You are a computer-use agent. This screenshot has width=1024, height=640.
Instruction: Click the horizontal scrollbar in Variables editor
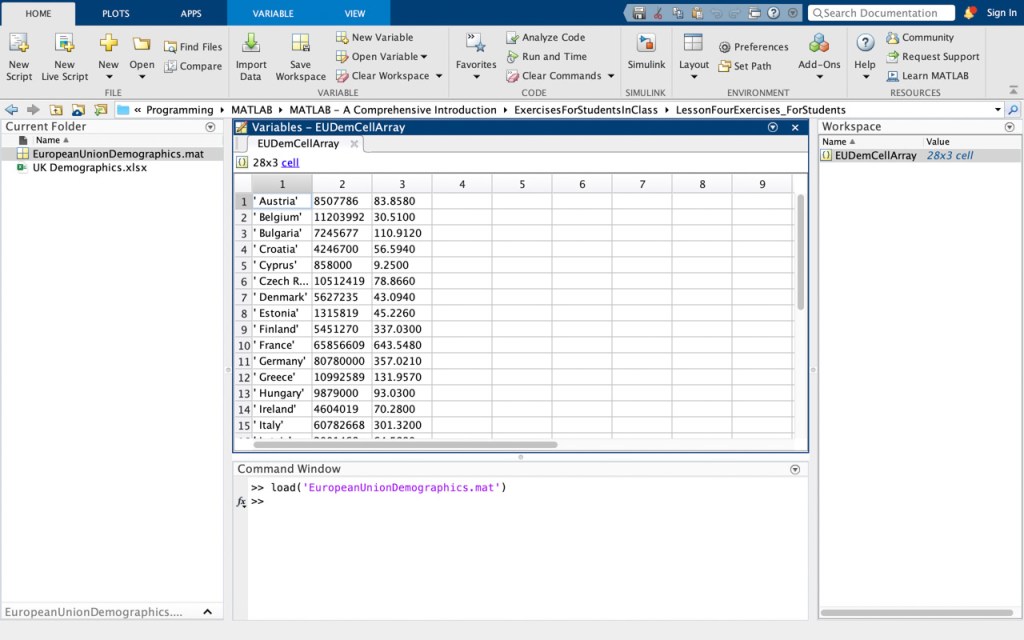click(x=405, y=445)
